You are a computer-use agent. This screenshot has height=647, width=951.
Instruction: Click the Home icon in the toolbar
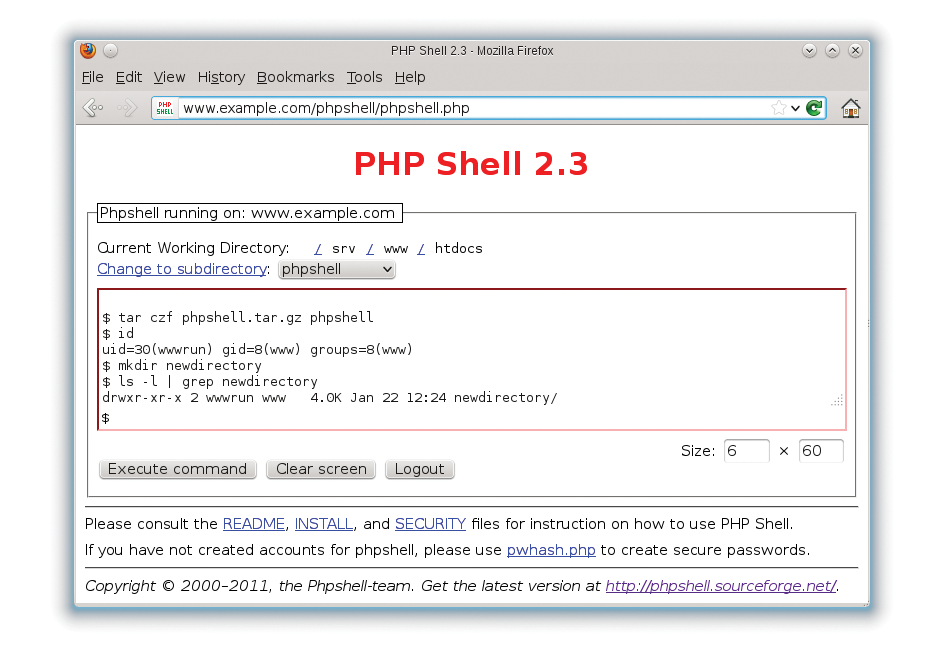coord(850,108)
